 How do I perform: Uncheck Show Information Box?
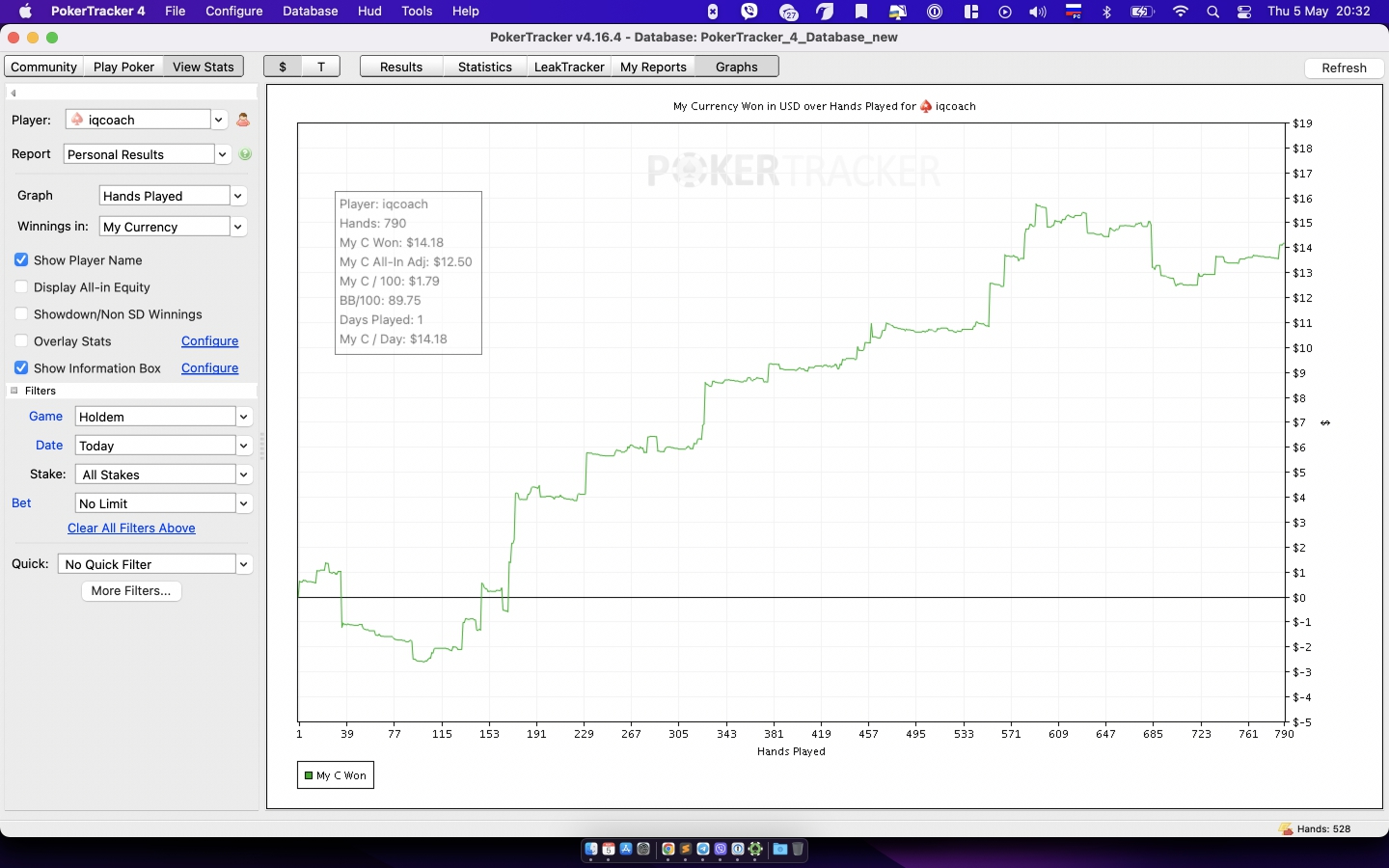(x=21, y=368)
